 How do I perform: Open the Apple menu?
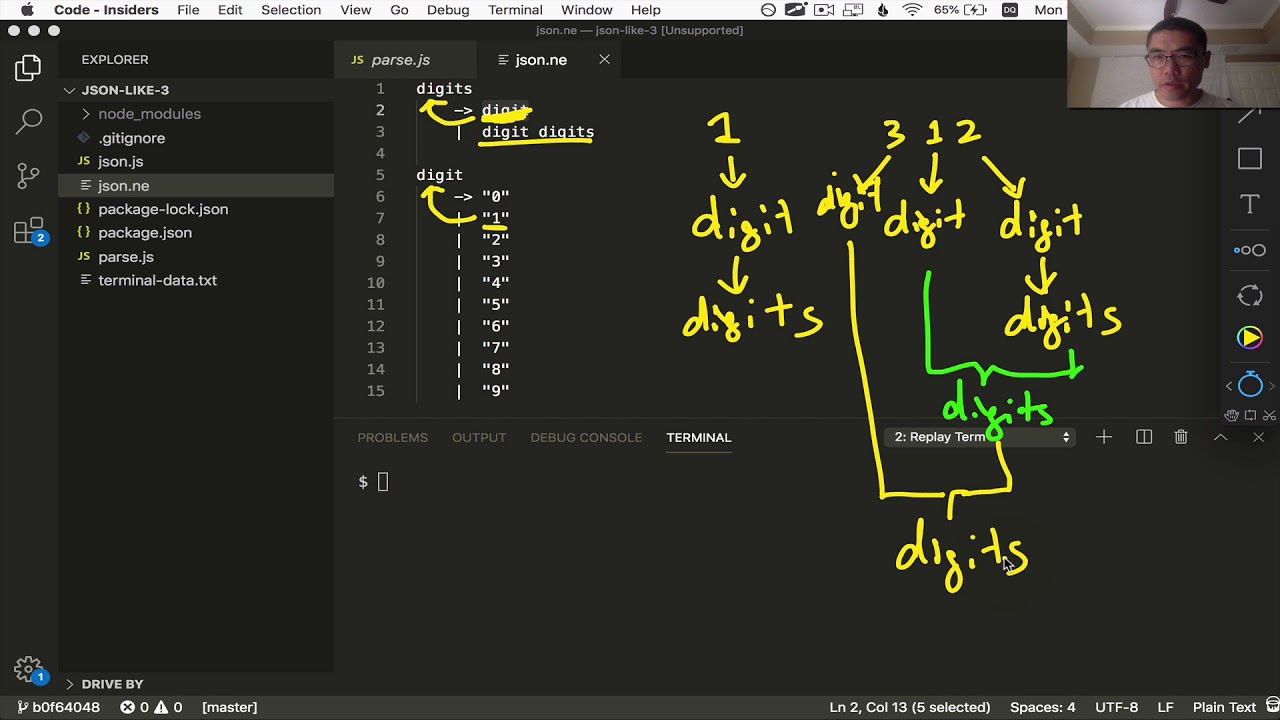pyautogui.click(x=27, y=10)
